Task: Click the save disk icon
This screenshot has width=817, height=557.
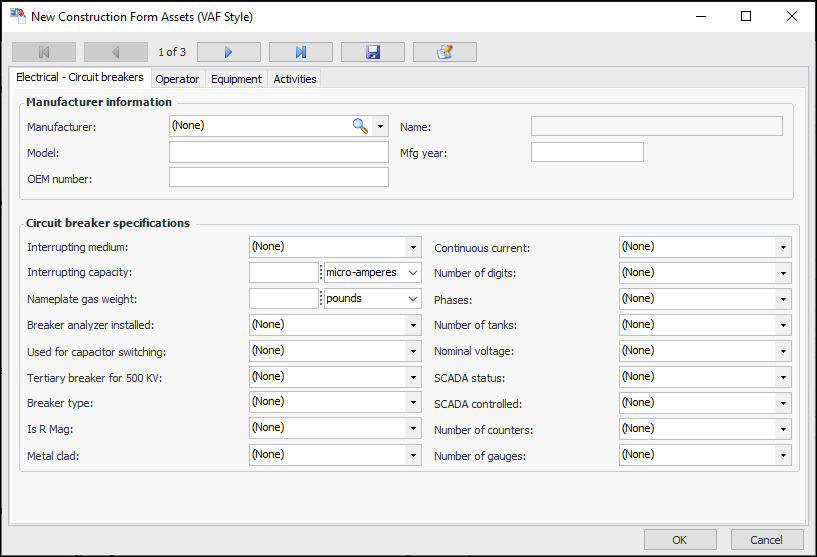Action: point(372,52)
